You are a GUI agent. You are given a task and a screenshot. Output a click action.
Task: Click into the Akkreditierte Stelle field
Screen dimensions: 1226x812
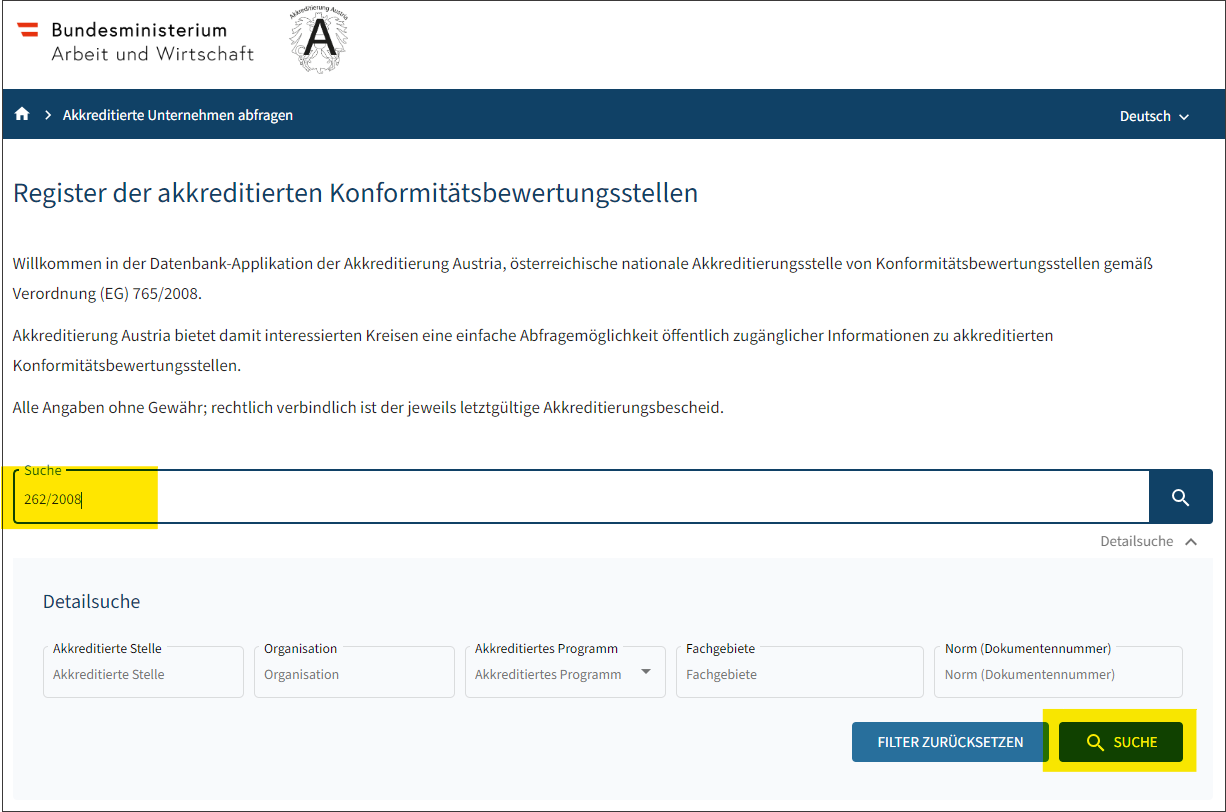click(143, 674)
